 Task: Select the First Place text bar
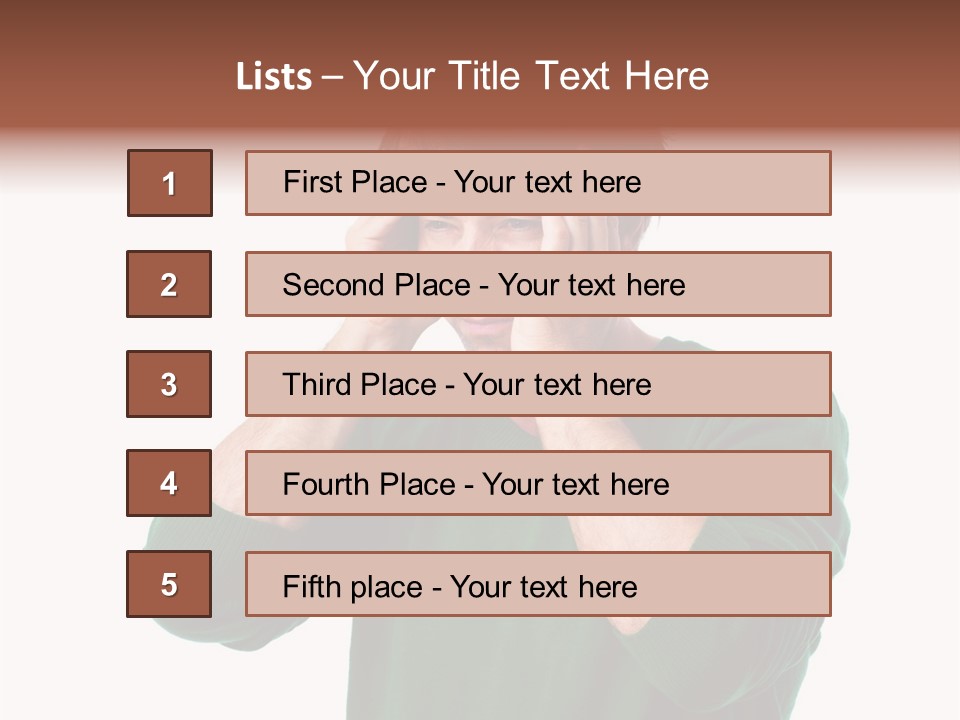[x=538, y=183]
